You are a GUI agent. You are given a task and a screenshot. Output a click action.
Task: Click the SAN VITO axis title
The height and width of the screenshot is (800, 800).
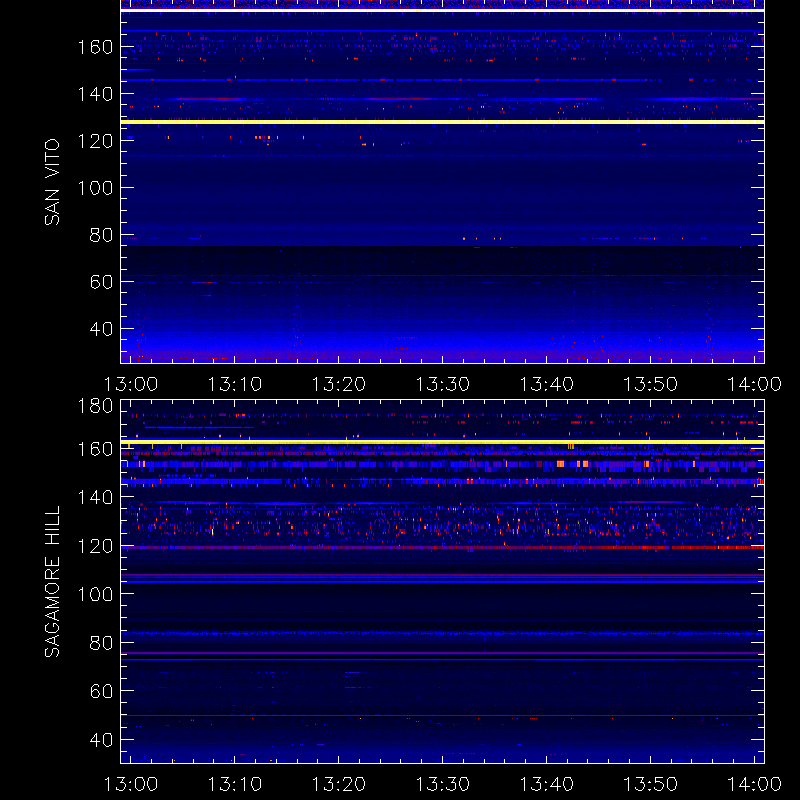coord(52,182)
